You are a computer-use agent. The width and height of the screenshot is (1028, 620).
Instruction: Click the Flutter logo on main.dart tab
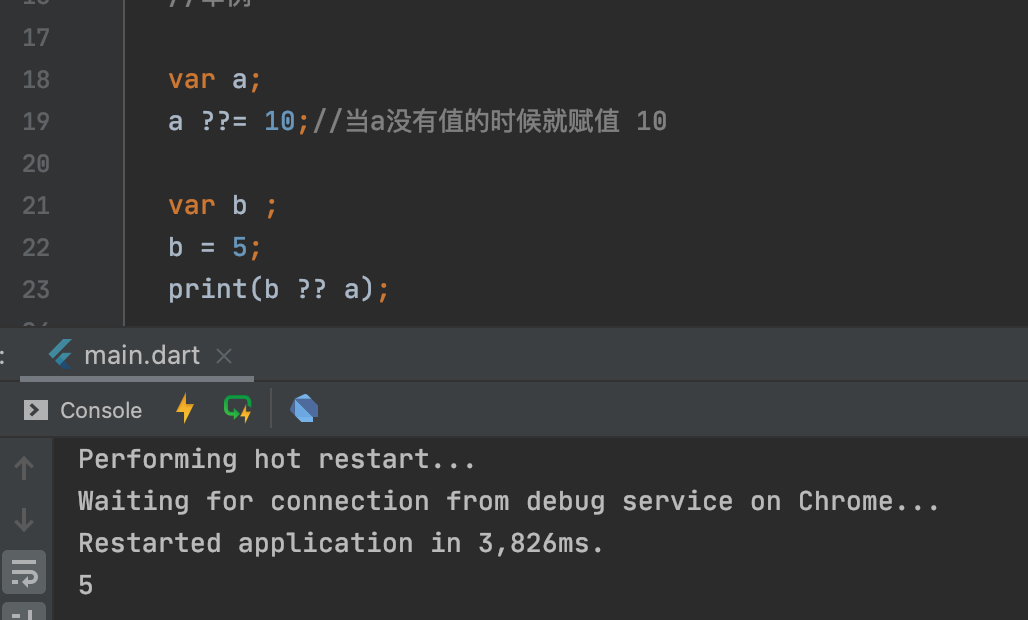coord(60,354)
